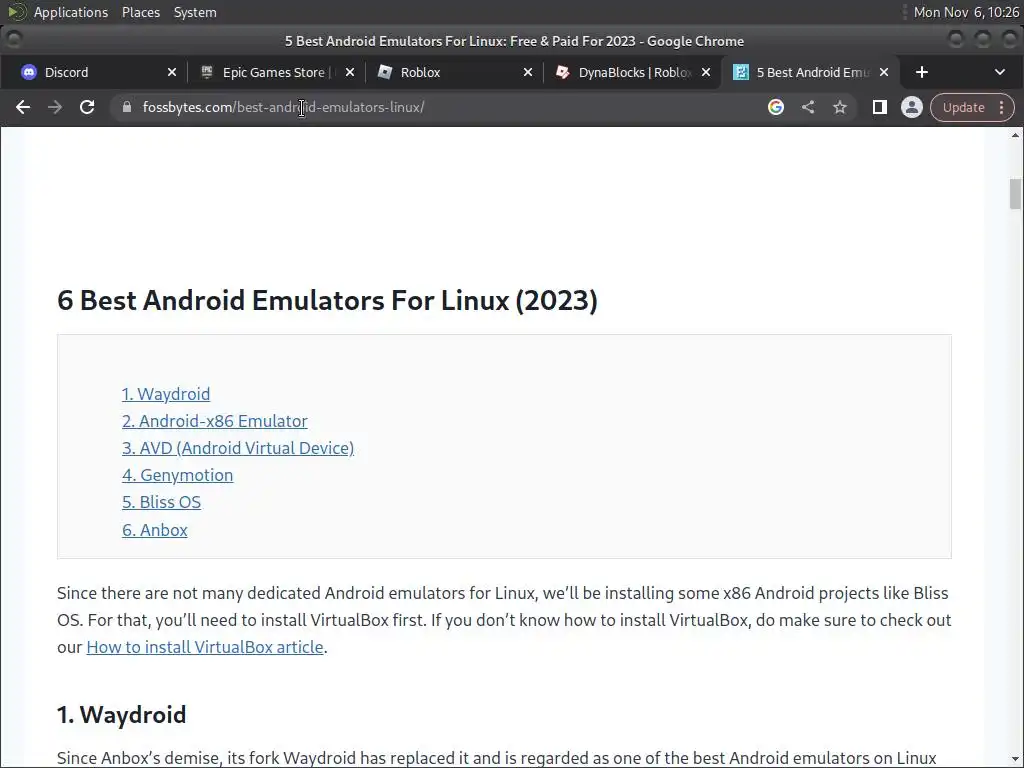Jump to the 1. Waydroid section
This screenshot has width=1024, height=768.
click(x=166, y=394)
